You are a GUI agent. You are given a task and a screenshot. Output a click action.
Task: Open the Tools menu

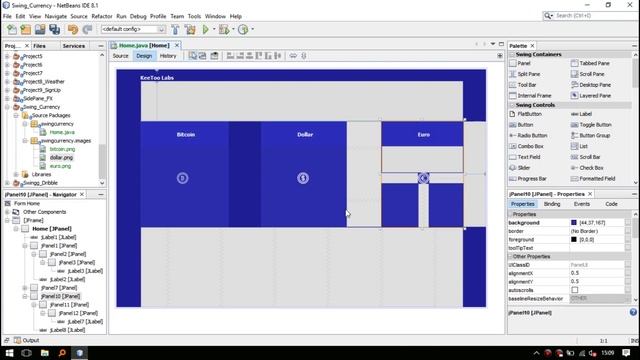(x=194, y=16)
